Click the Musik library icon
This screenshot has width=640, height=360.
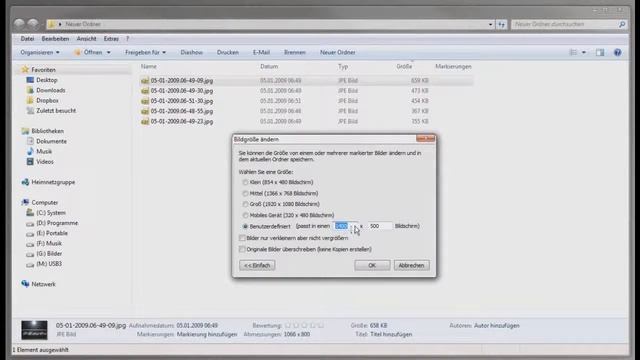30,151
